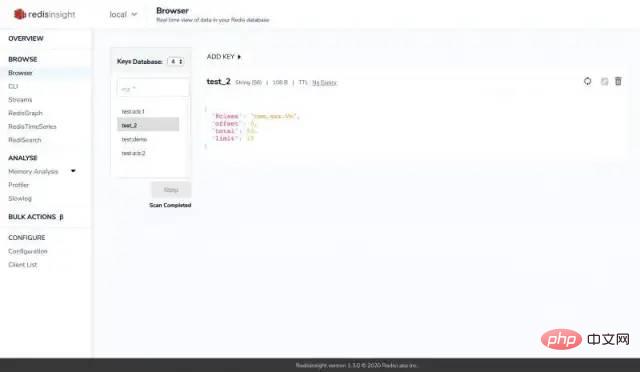
Task: Open Streams in the sidebar
Action: [x=20, y=100]
